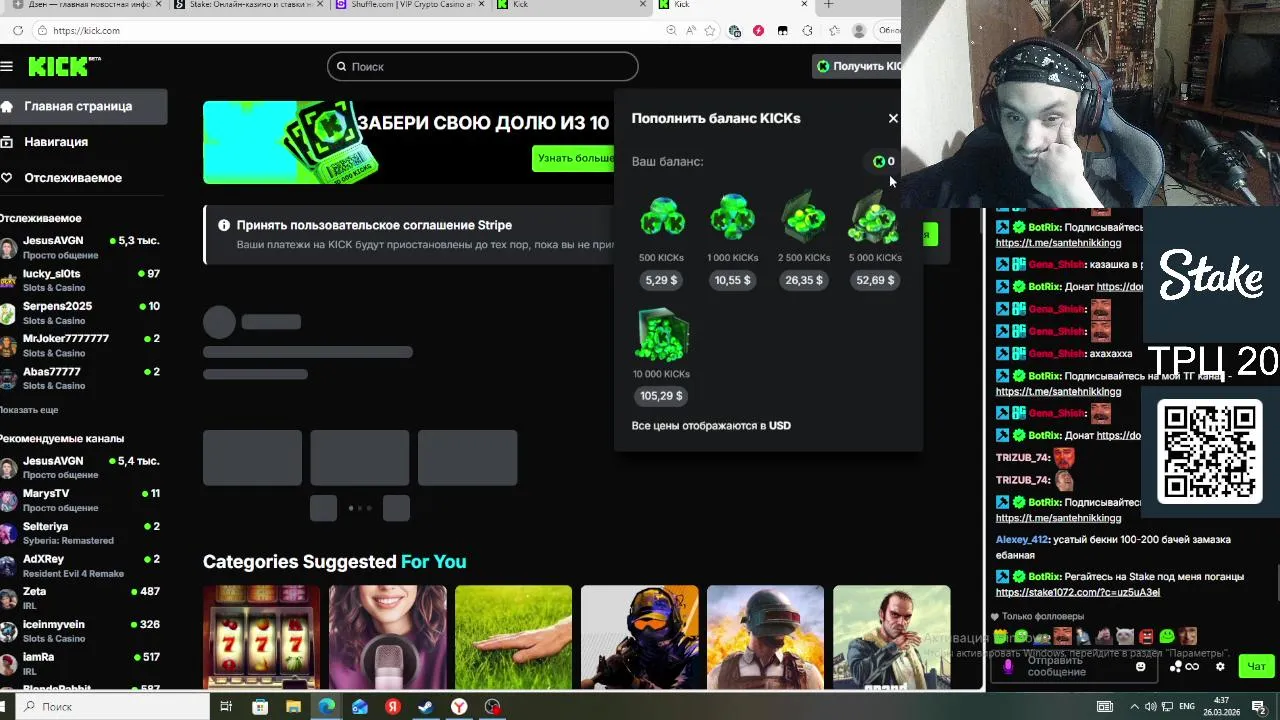Buy 5 000 KICKs for 52,69 $
1280x720 pixels.
(875, 280)
